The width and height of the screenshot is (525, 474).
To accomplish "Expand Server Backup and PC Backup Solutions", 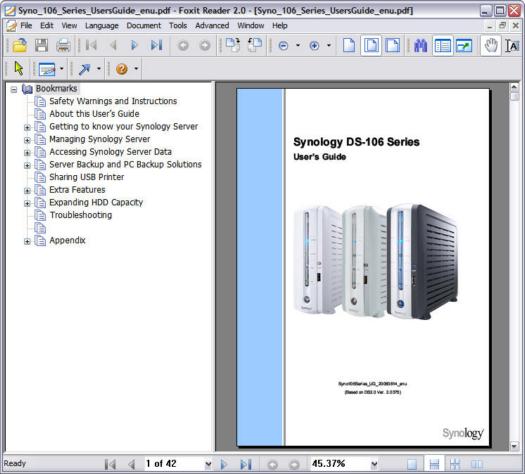I will coord(27,166).
